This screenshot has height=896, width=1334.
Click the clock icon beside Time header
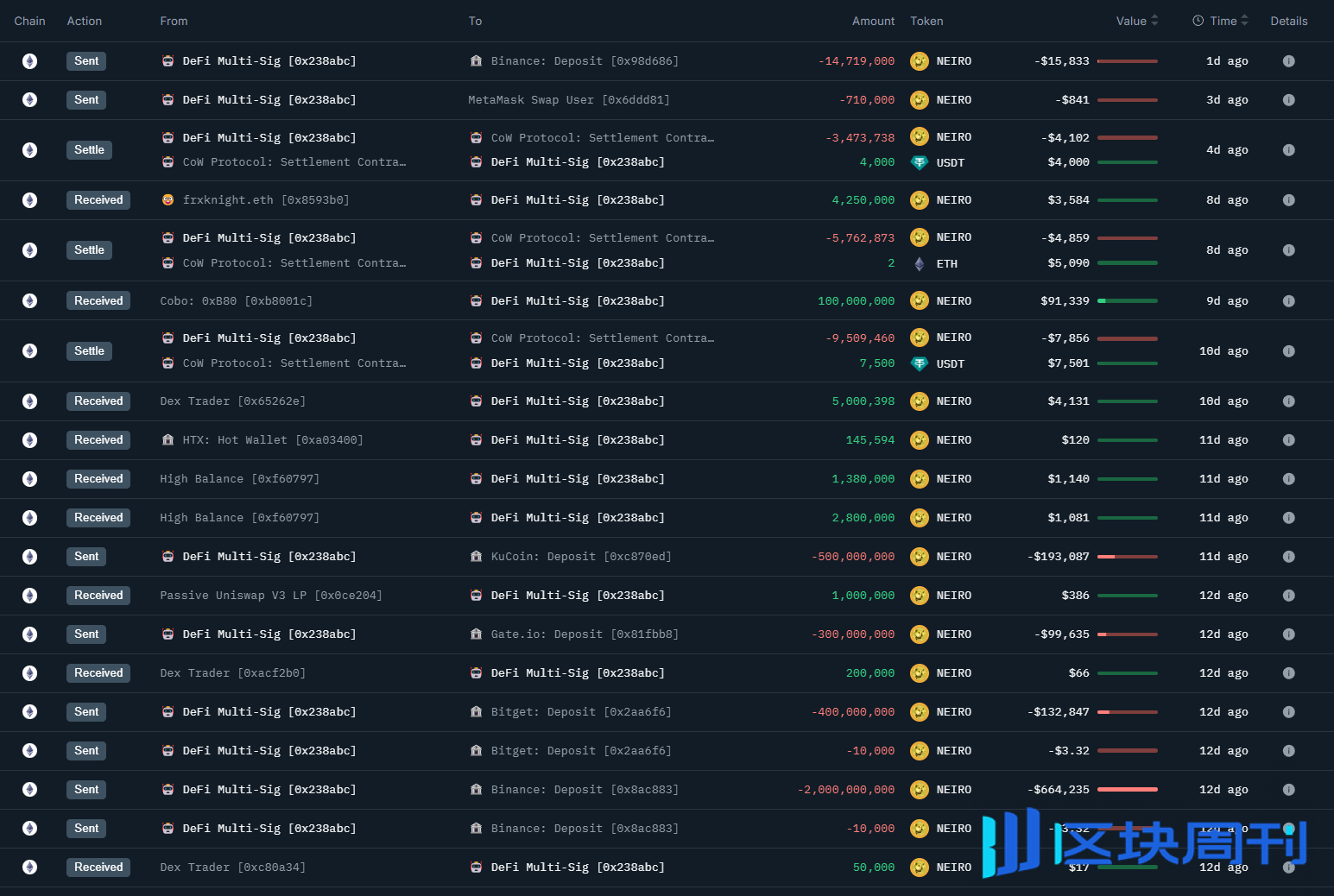[x=1198, y=21]
